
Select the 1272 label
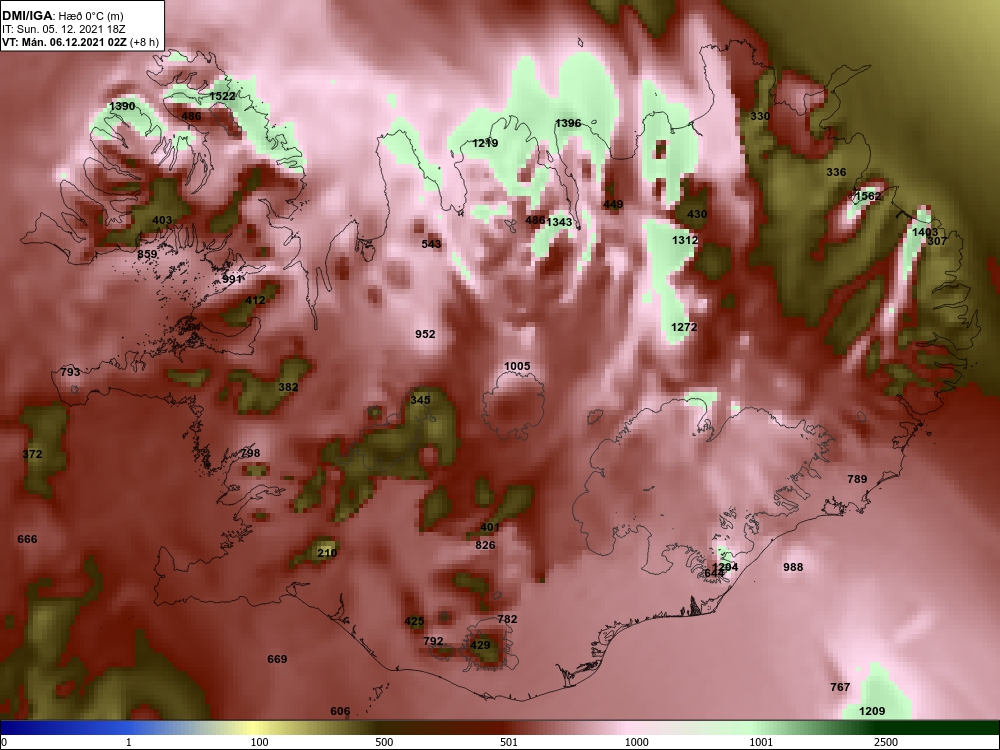point(684,327)
